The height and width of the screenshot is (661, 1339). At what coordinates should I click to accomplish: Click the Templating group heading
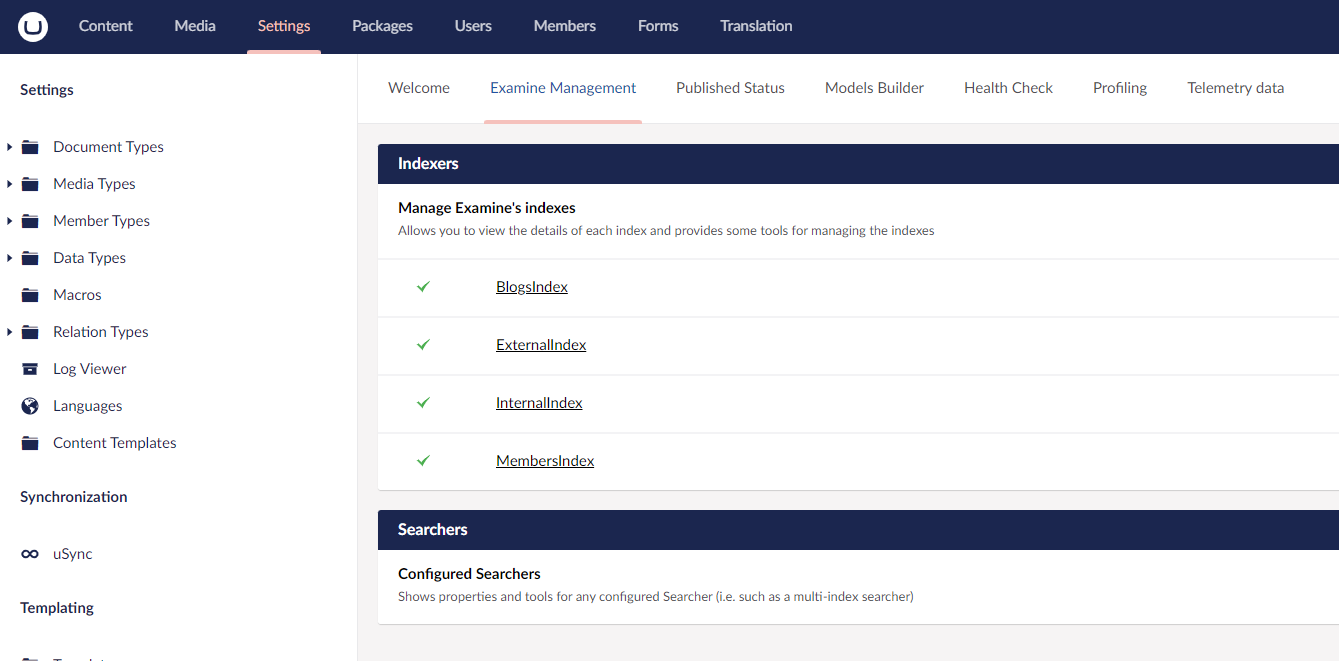[x=57, y=608]
